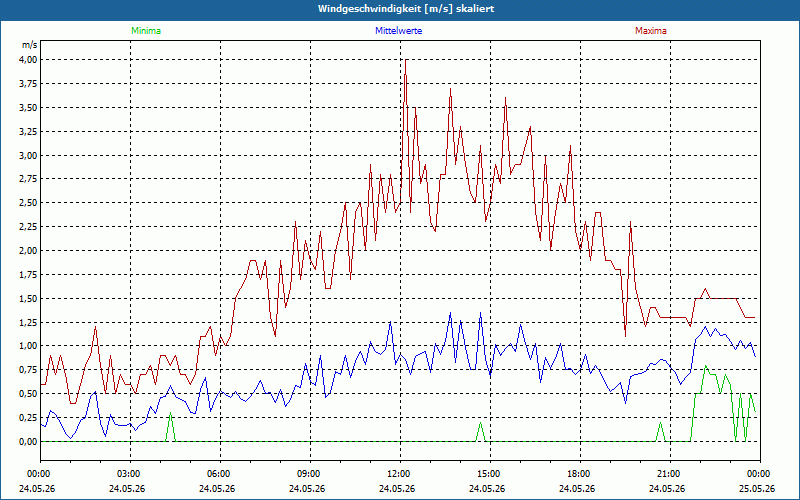Screen dimensions: 800x500
Task: Click the y-axis value 4,00
Action: click(28, 60)
